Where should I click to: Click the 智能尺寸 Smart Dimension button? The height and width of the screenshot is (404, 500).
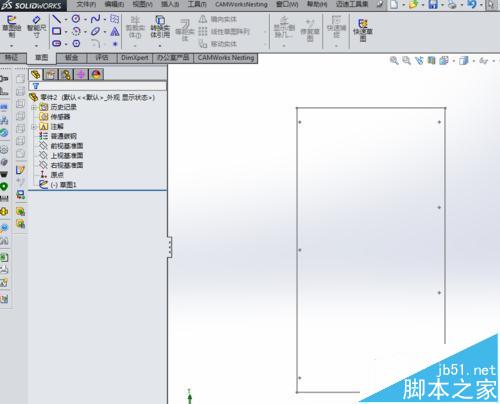[36, 27]
